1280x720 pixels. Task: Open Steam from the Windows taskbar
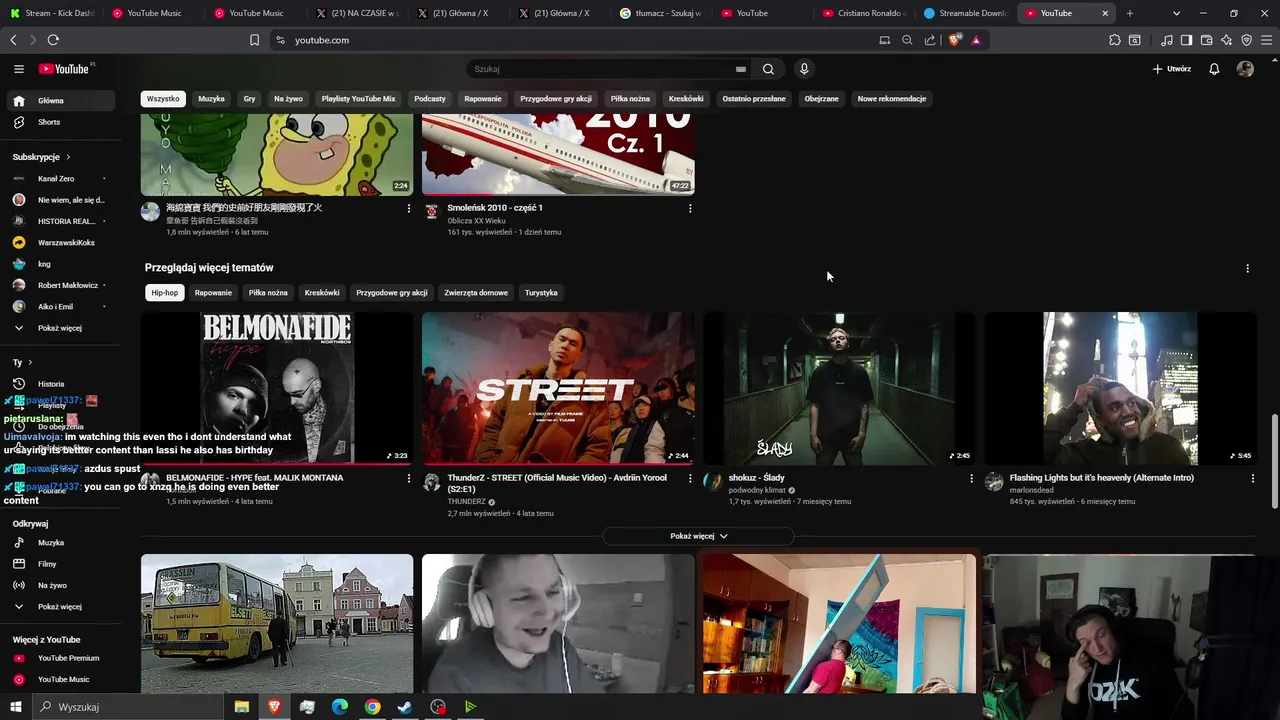point(405,707)
